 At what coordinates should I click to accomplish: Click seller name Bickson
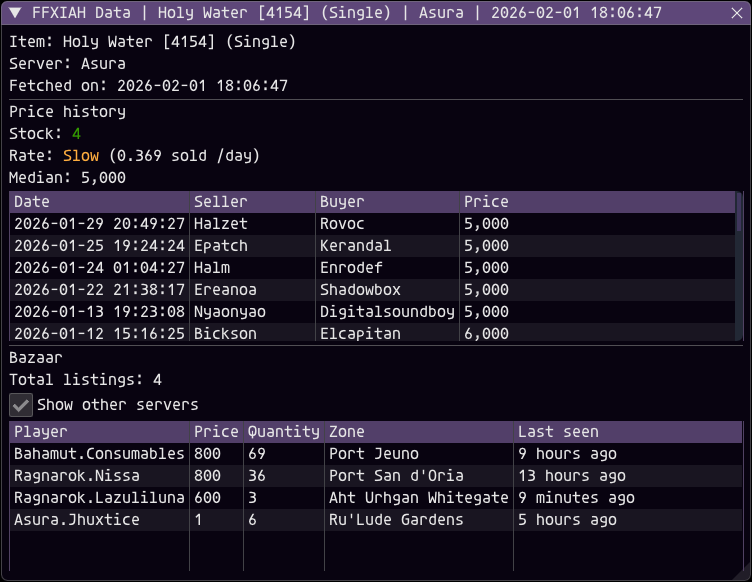225,333
